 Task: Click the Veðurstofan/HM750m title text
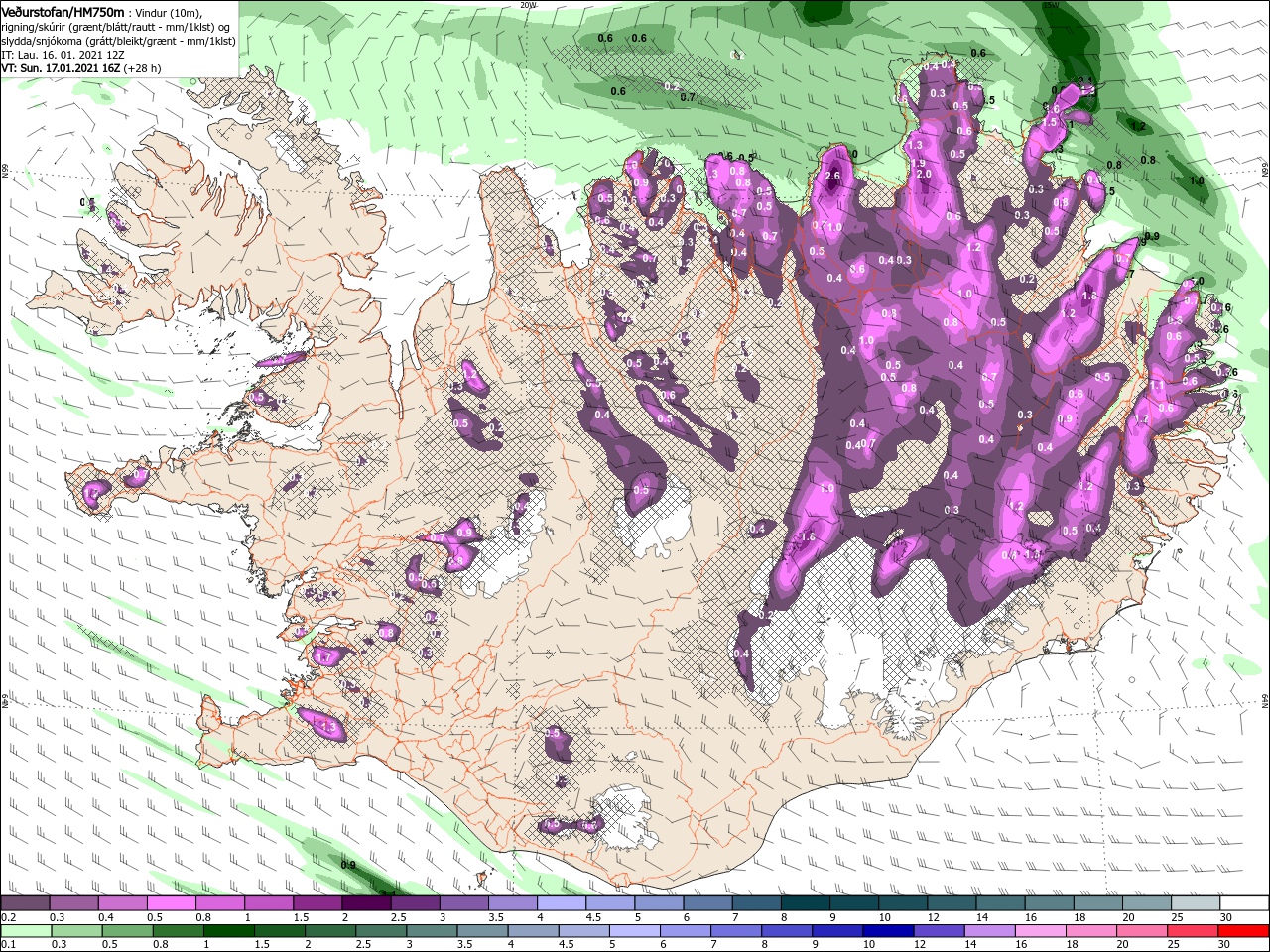(x=63, y=11)
